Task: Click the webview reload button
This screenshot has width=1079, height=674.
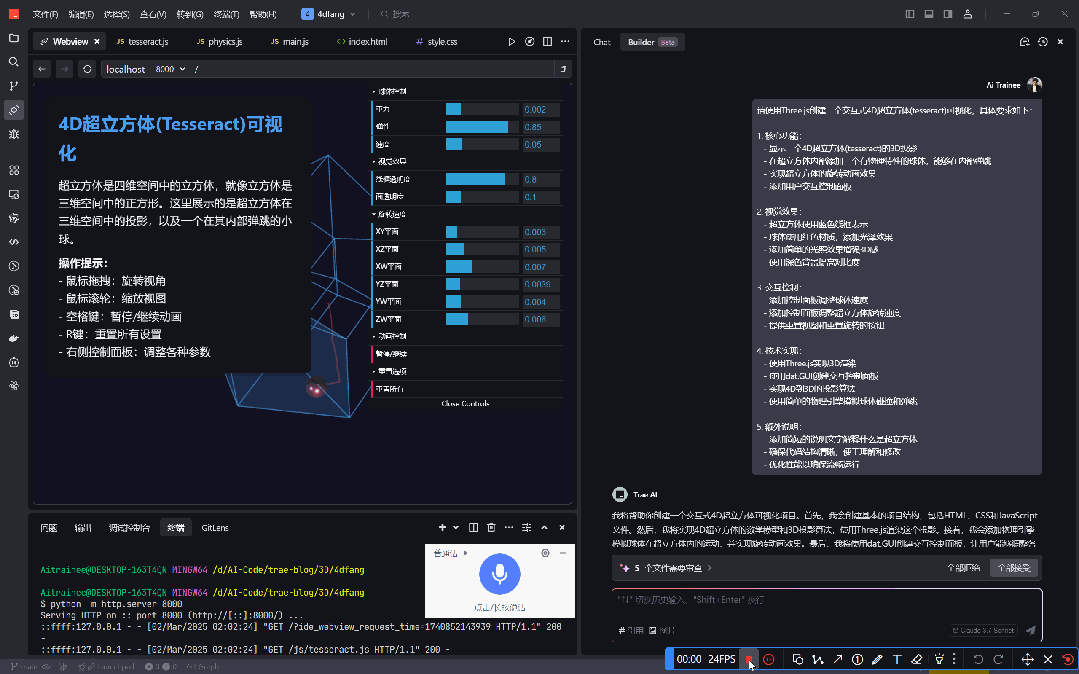Action: coord(87,70)
